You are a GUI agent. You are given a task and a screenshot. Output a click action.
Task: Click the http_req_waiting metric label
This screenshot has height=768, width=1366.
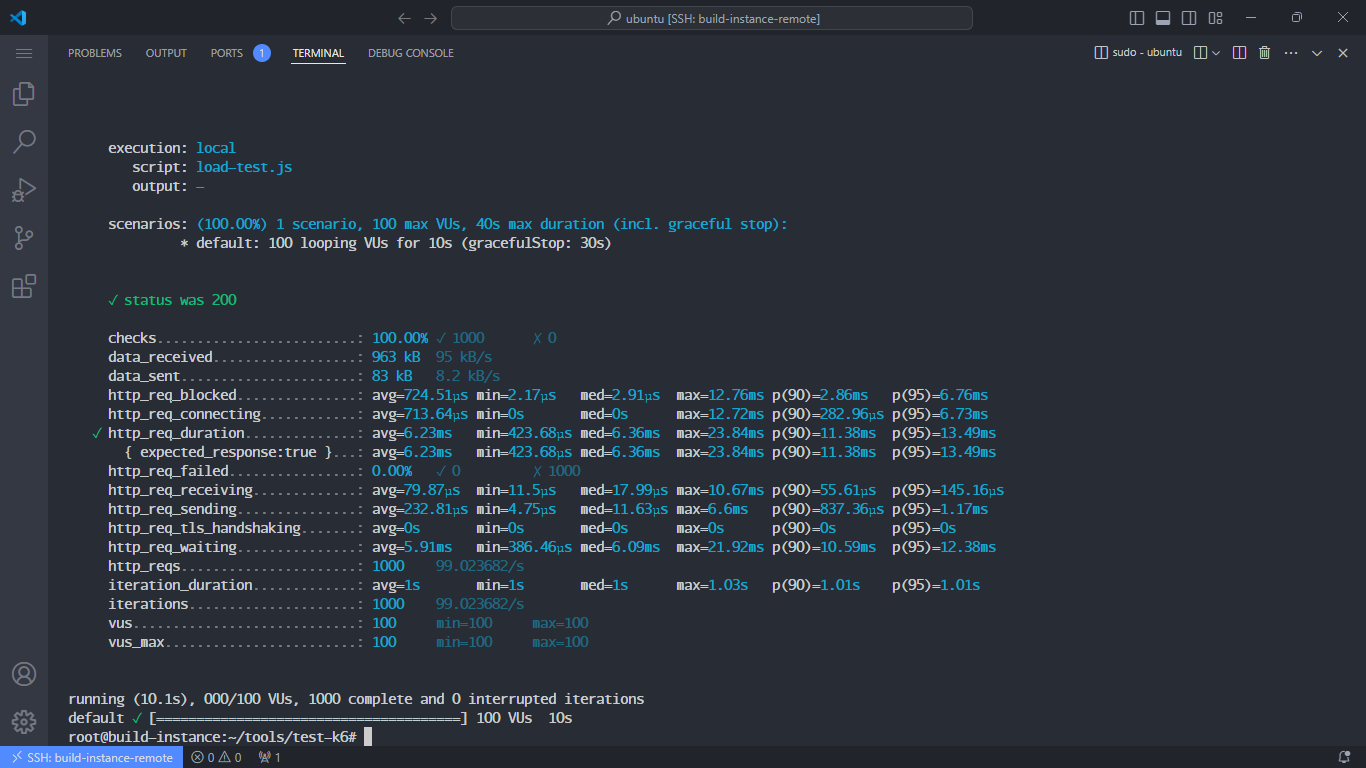click(172, 547)
